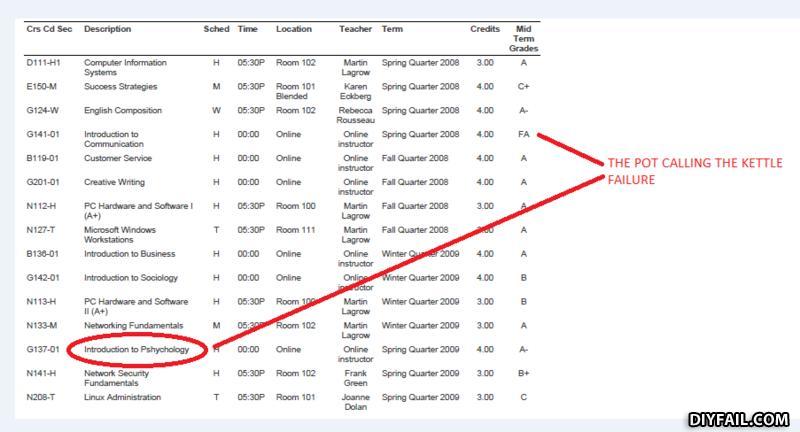
Task: Click Spring Quarter 2009 term for Linux Administration
Action: point(420,398)
